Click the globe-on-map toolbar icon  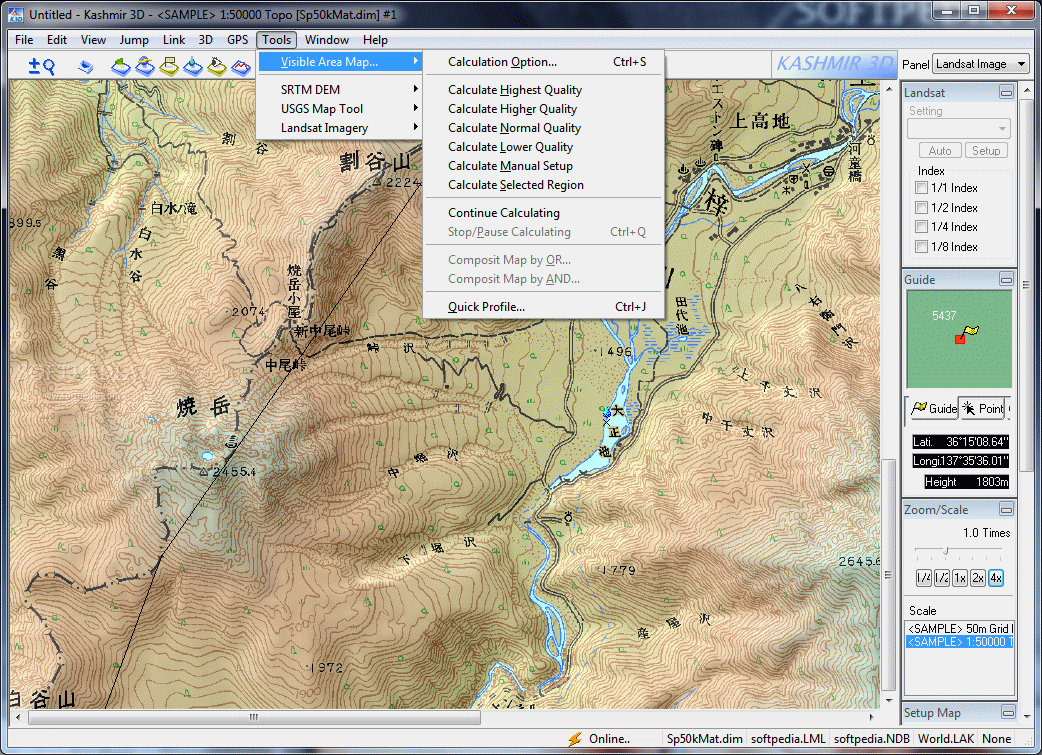pyautogui.click(x=145, y=66)
